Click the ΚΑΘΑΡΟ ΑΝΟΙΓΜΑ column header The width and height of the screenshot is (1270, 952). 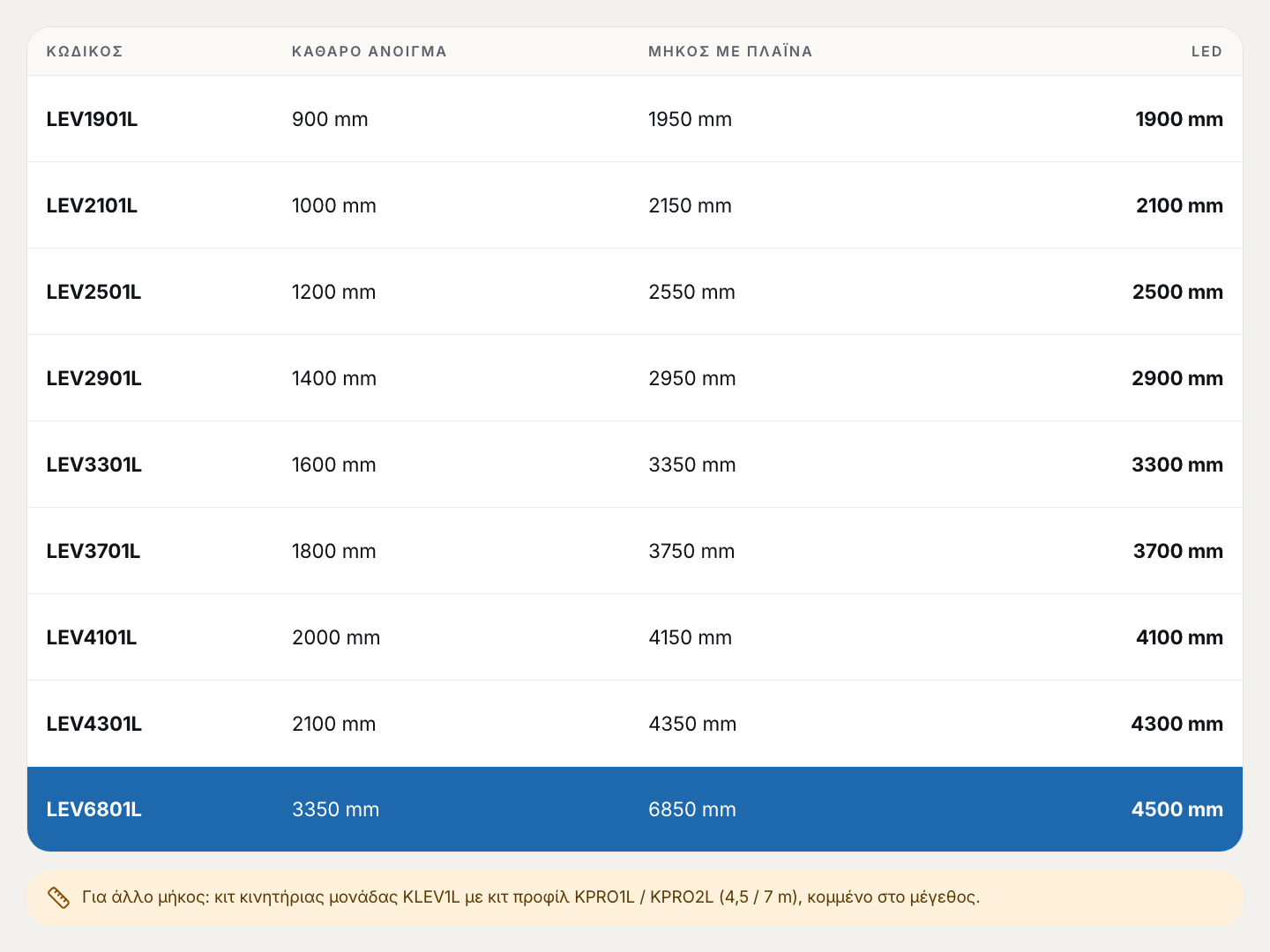pyautogui.click(x=370, y=51)
